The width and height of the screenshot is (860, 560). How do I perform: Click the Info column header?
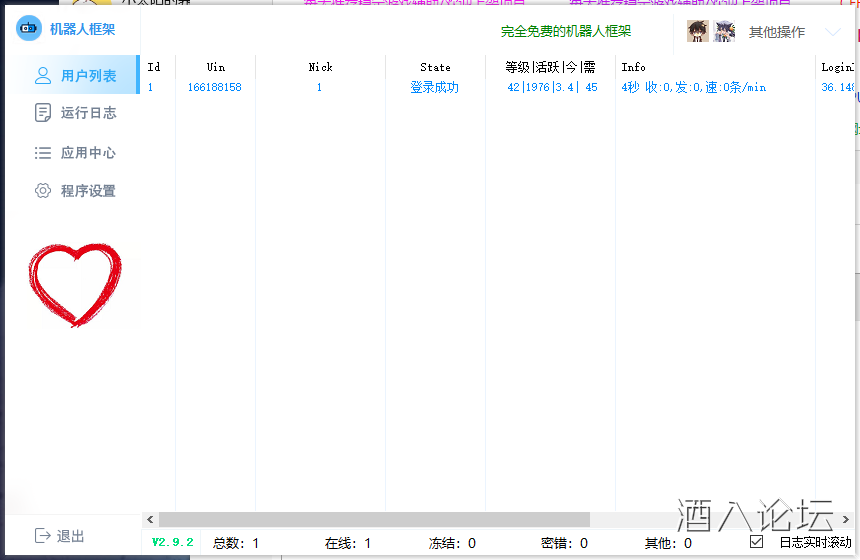click(x=633, y=67)
